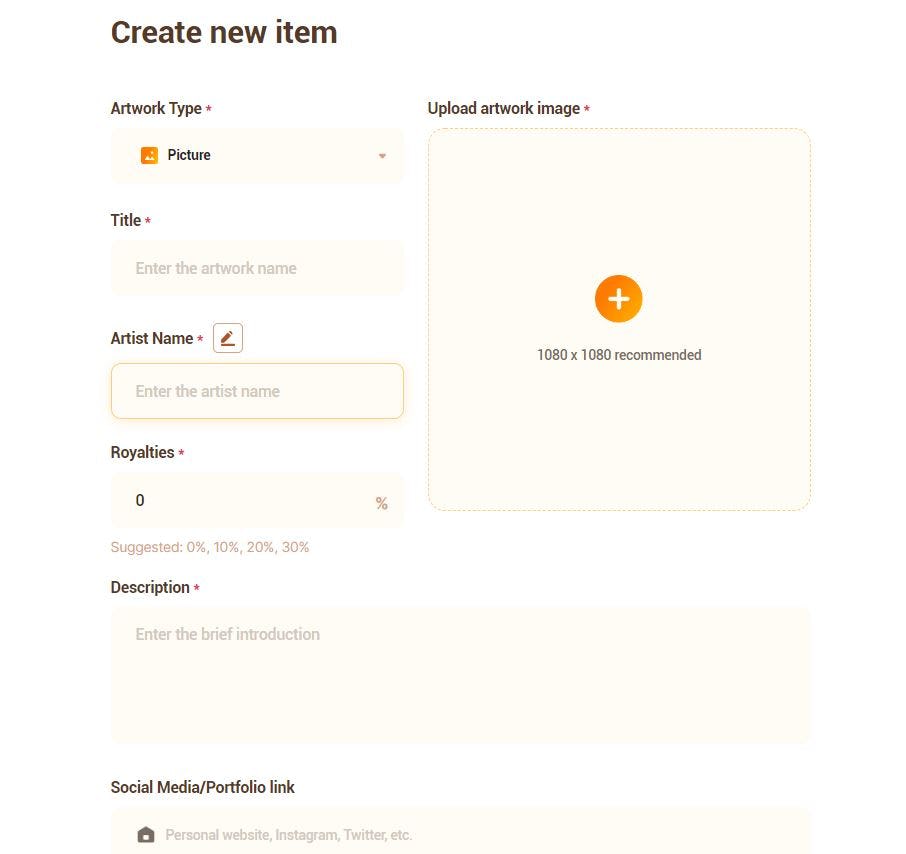Click into the artist name input
This screenshot has height=854, width=906.
(257, 391)
